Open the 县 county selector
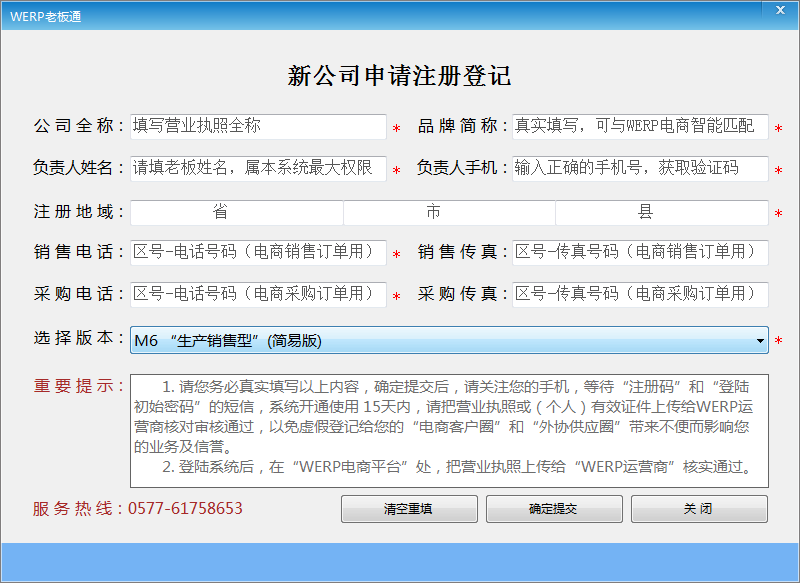 pos(662,212)
